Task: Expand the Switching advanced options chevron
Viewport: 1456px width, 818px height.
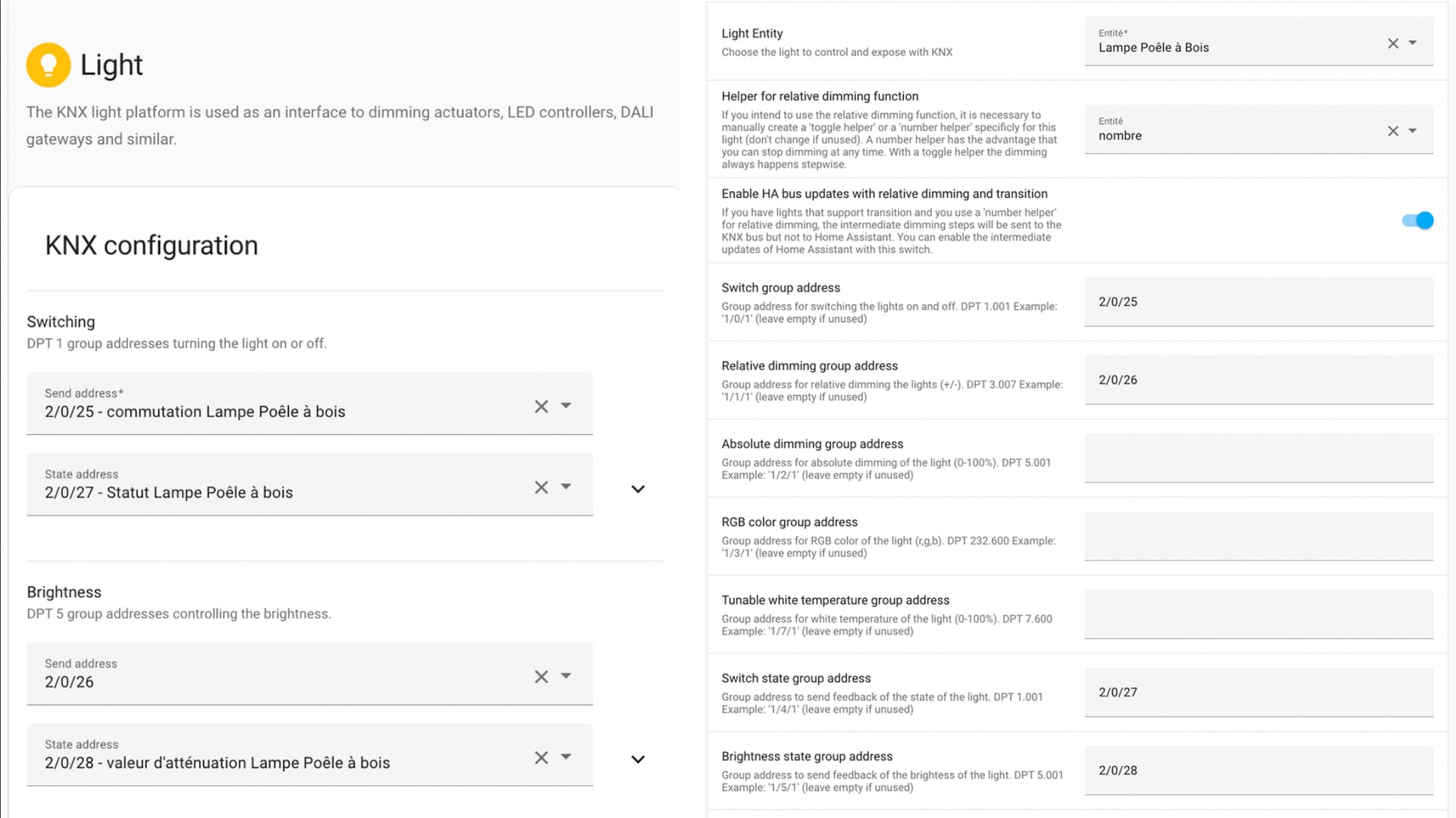Action: click(x=638, y=489)
